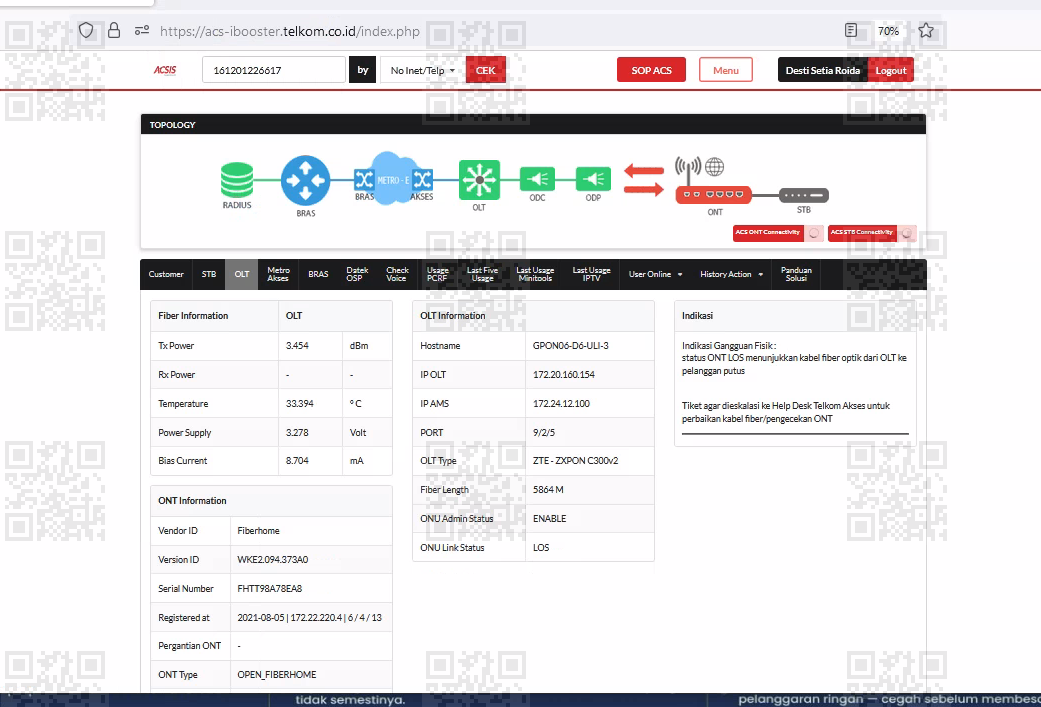Open the Check Voice tab
Image resolution: width=1041 pixels, height=707 pixels.
point(397,274)
